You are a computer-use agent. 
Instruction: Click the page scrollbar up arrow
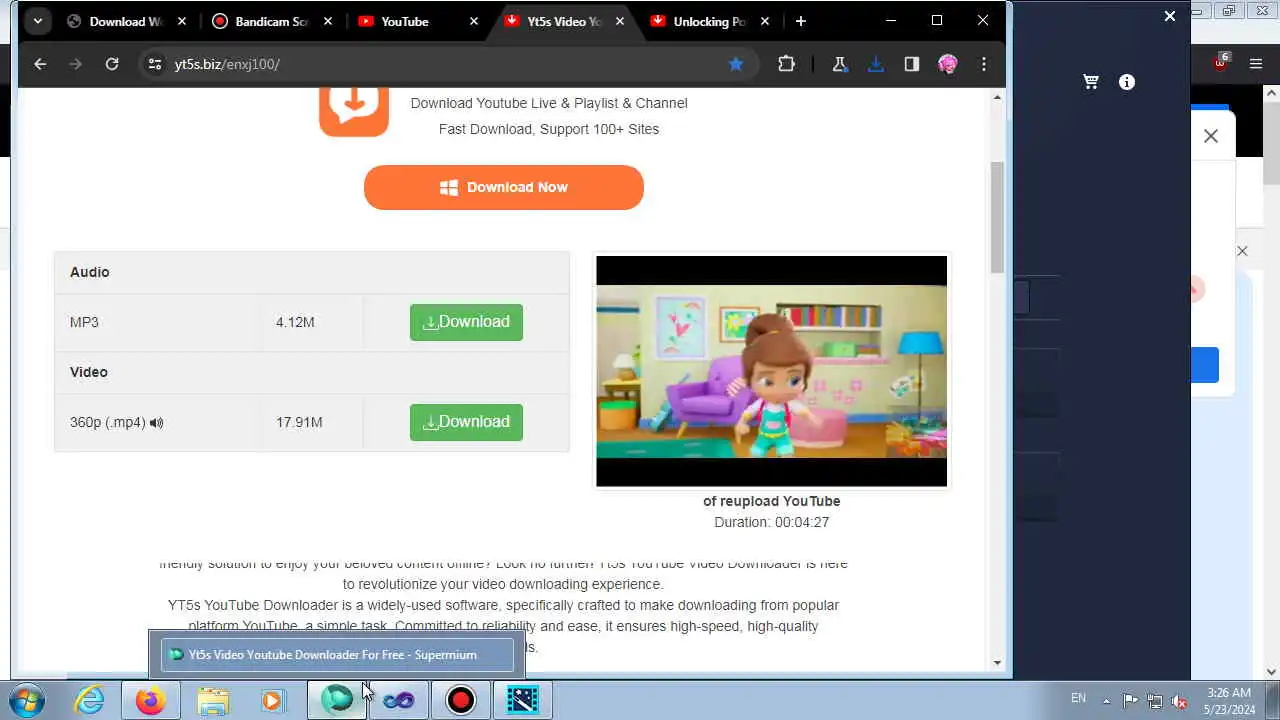click(997, 97)
